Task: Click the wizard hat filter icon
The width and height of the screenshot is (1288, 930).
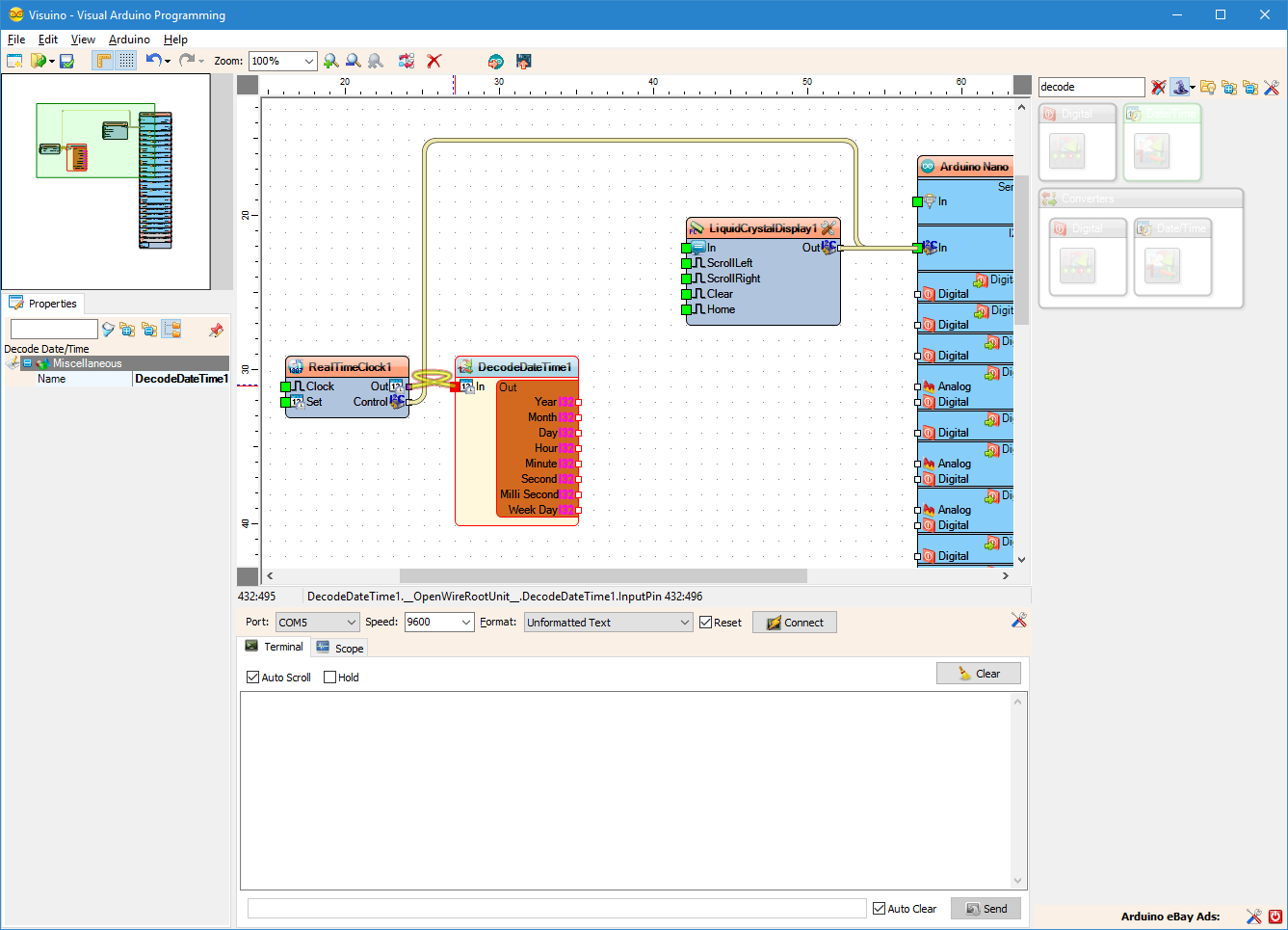Action: click(x=1179, y=87)
